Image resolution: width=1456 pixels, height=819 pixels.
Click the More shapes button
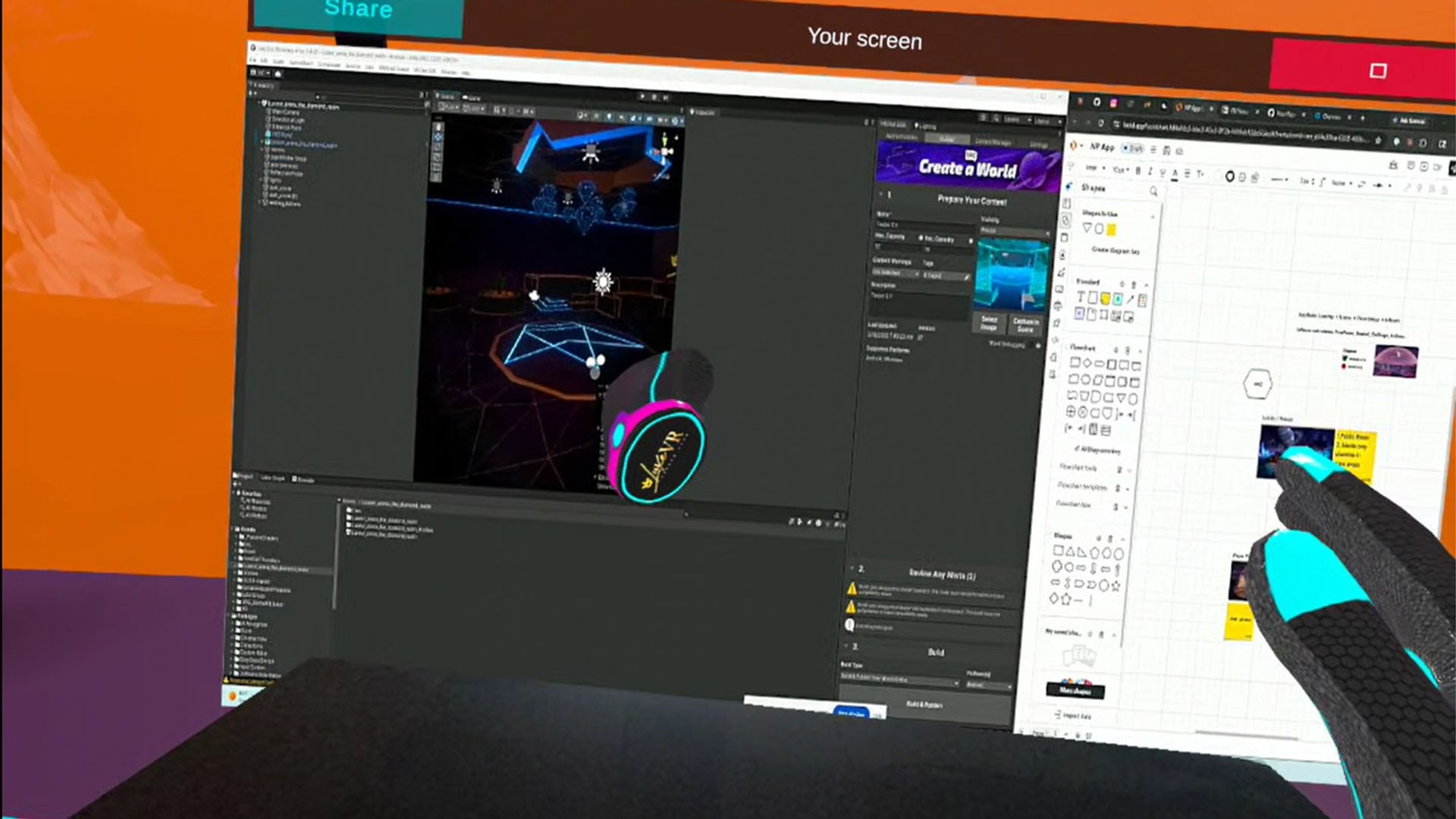click(x=1075, y=691)
